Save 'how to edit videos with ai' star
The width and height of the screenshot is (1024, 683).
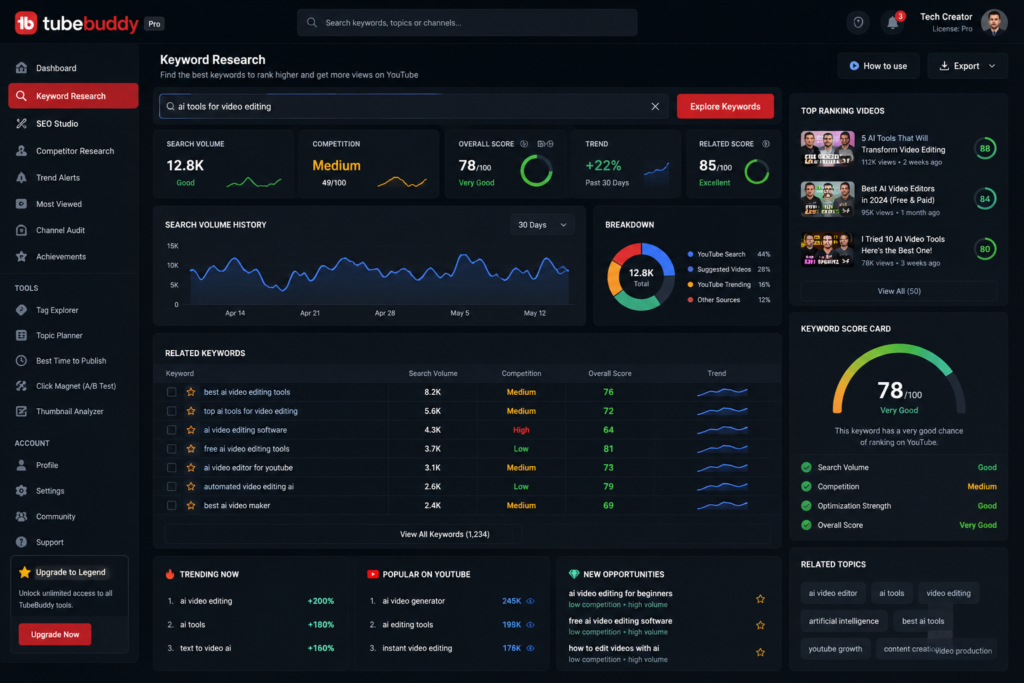[x=760, y=652]
